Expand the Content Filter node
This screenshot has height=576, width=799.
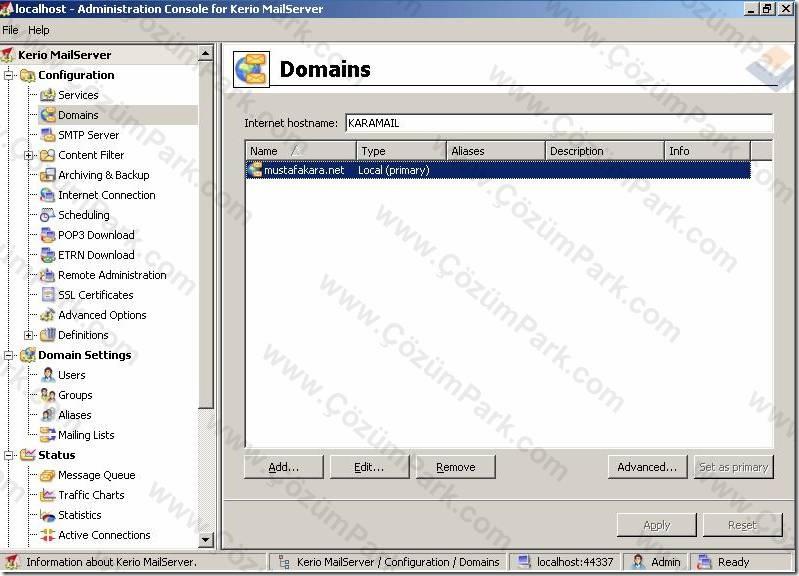(29, 155)
